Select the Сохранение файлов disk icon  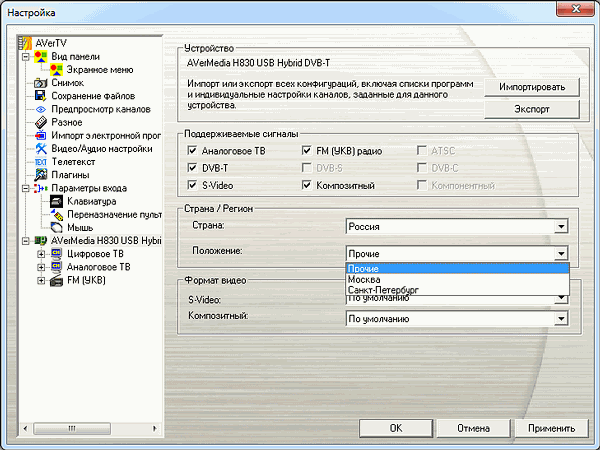coord(41,96)
